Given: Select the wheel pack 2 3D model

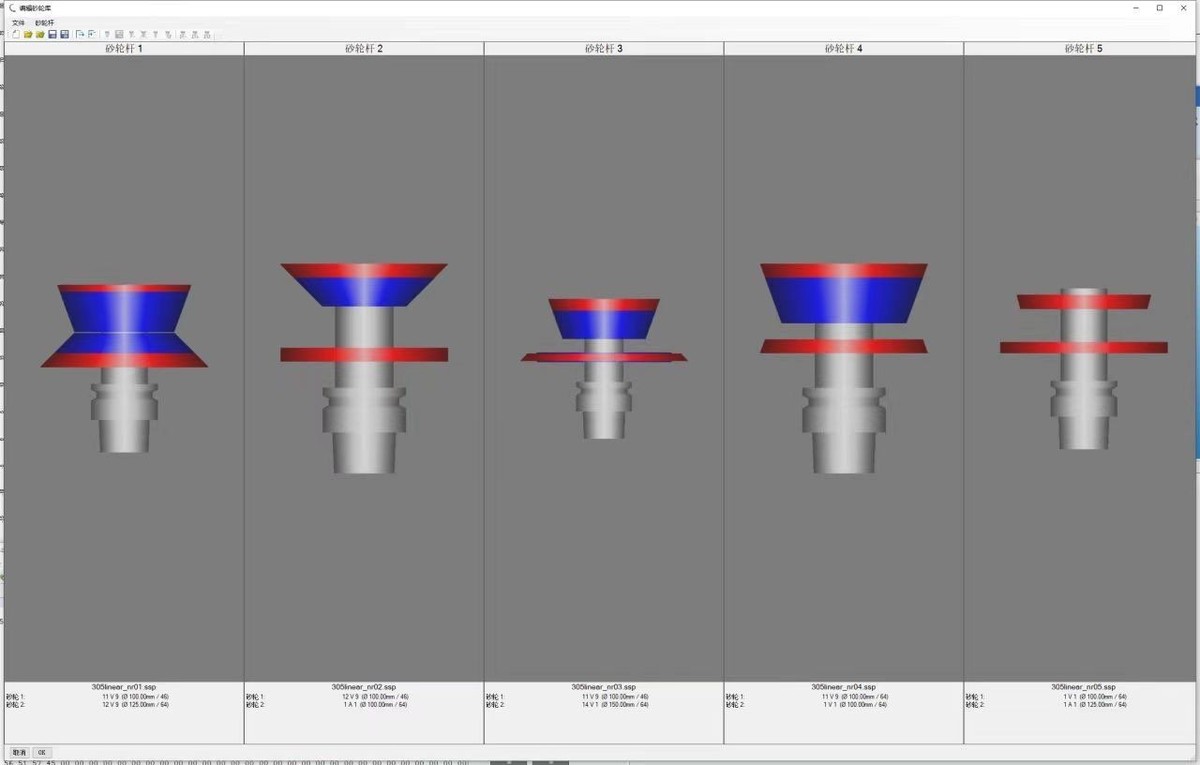Looking at the screenshot, I should [364, 368].
